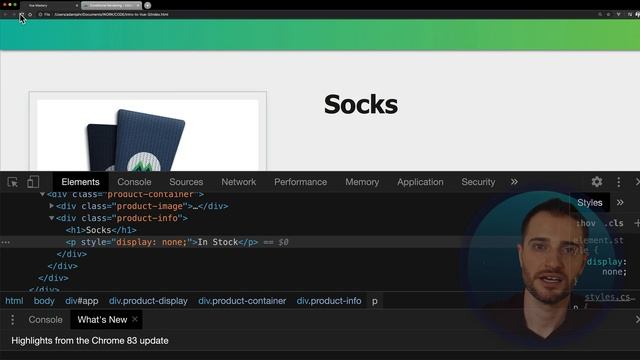Switch to the Console panel tab
640x360 pixels.
(x=134, y=182)
